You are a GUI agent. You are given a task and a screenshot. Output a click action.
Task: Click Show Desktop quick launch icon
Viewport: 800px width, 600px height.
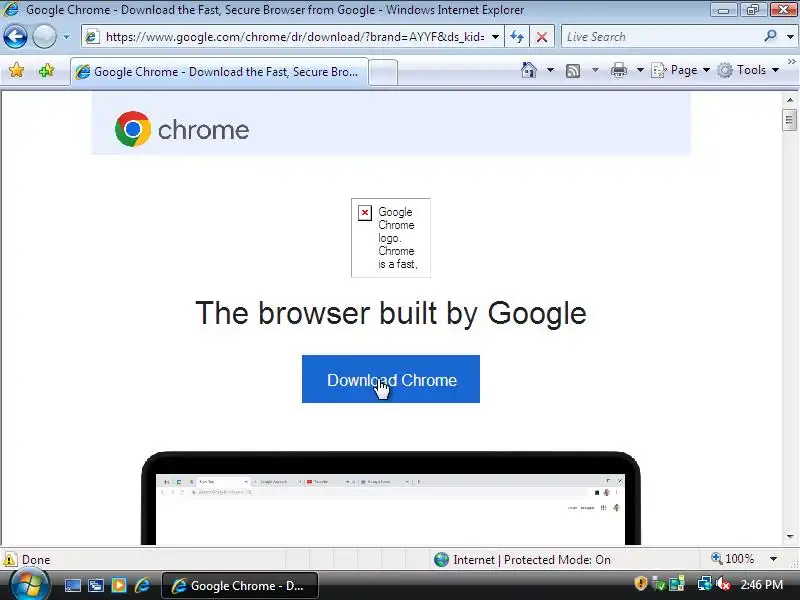(x=72, y=586)
